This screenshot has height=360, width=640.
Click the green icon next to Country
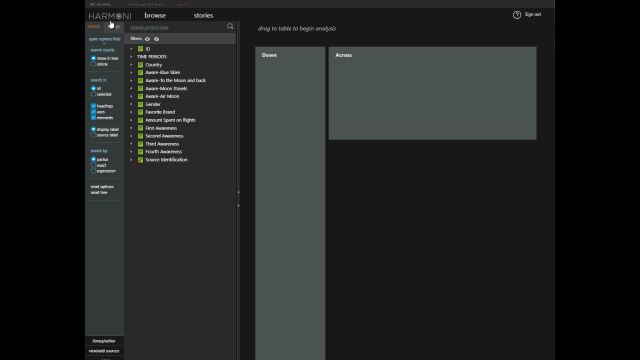[x=140, y=65]
